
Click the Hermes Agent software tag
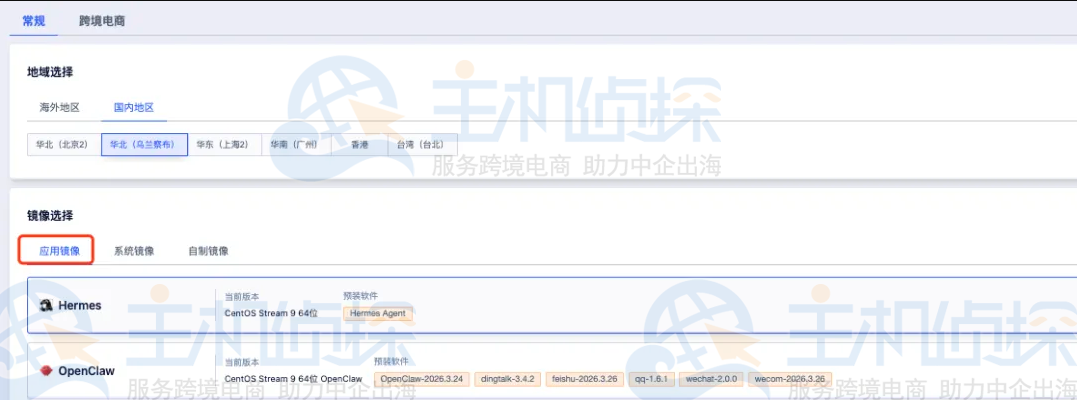378,313
